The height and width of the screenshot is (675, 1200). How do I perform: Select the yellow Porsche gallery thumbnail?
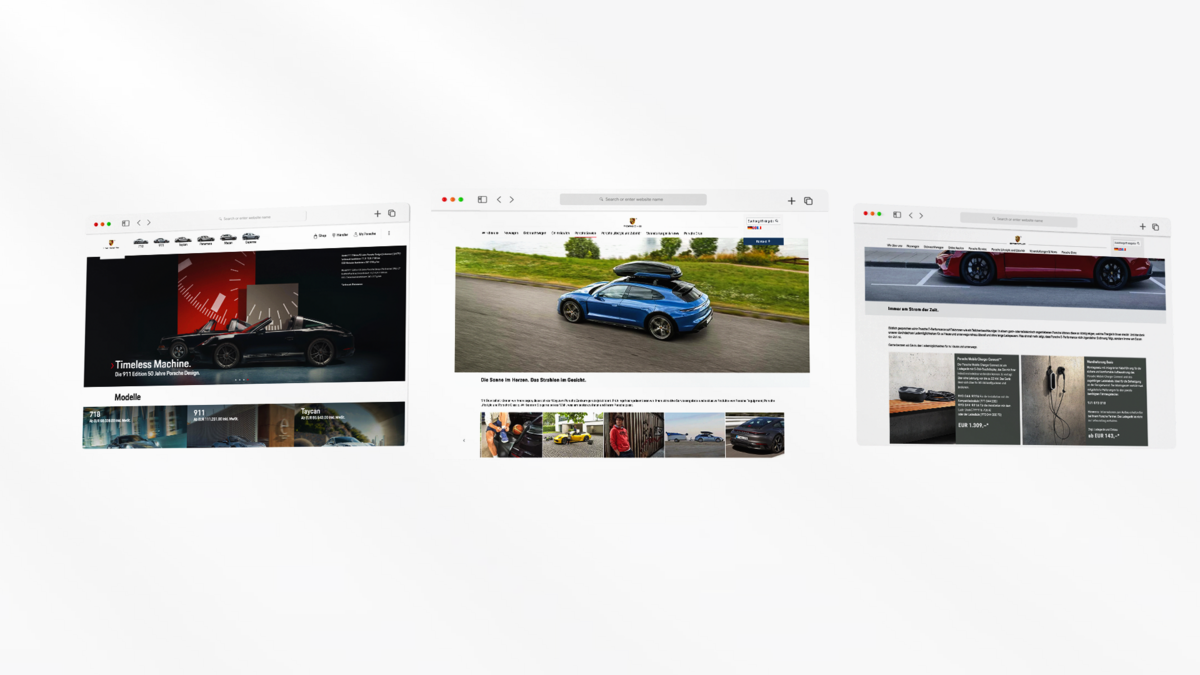tap(573, 435)
